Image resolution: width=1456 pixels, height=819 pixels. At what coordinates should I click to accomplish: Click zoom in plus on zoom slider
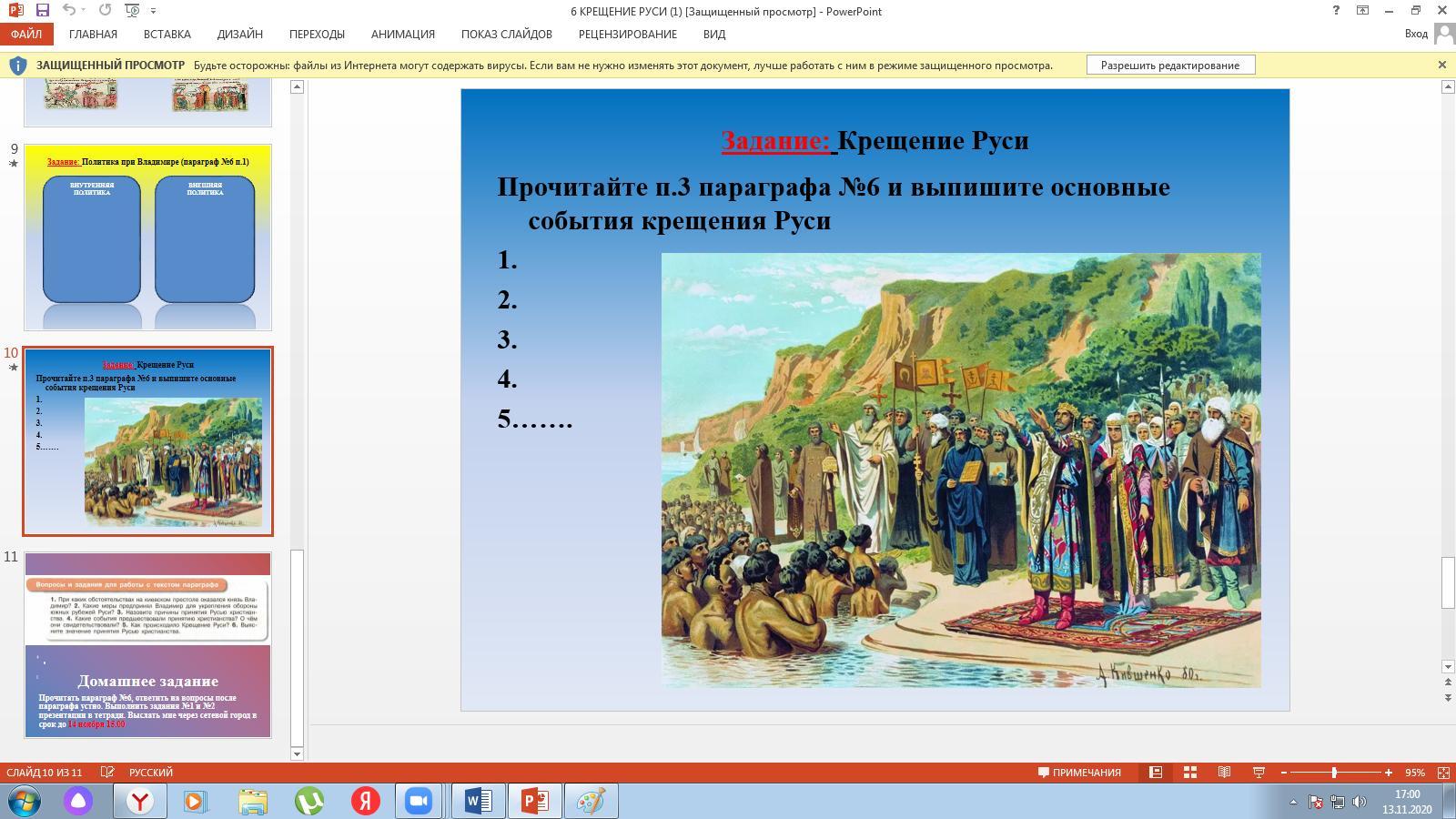[1389, 773]
